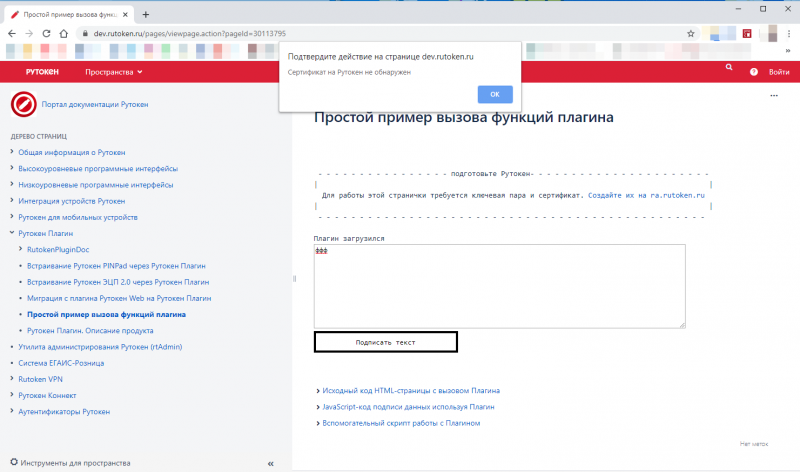Expand the Рутокен Коннект node
This screenshot has height=472, width=800.
coord(12,395)
